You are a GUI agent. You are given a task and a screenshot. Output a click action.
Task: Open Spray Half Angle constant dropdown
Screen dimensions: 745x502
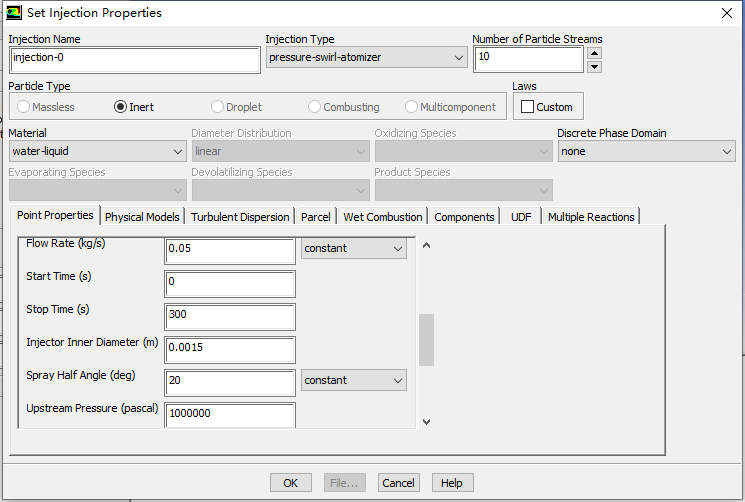[x=354, y=380]
